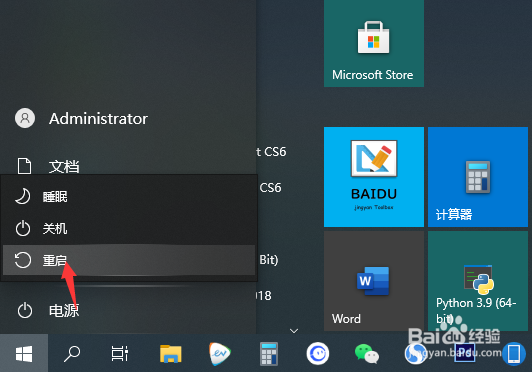Screen dimensions: 532x372
Task: Click the restart circular arrow icon
Action: 23,260
